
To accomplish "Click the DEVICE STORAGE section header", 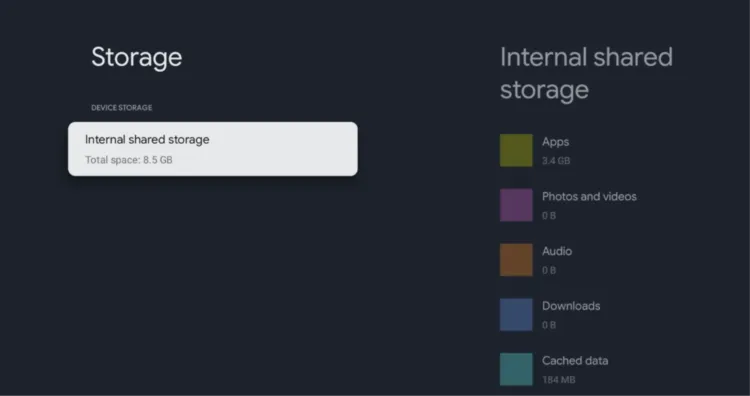I will (x=121, y=108).
